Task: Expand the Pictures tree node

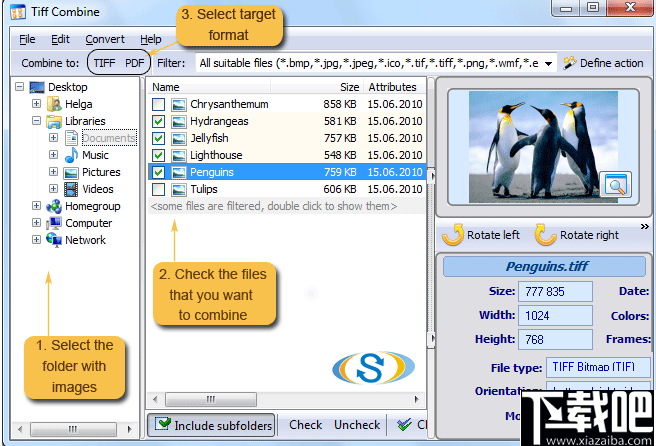Action: pos(53,172)
